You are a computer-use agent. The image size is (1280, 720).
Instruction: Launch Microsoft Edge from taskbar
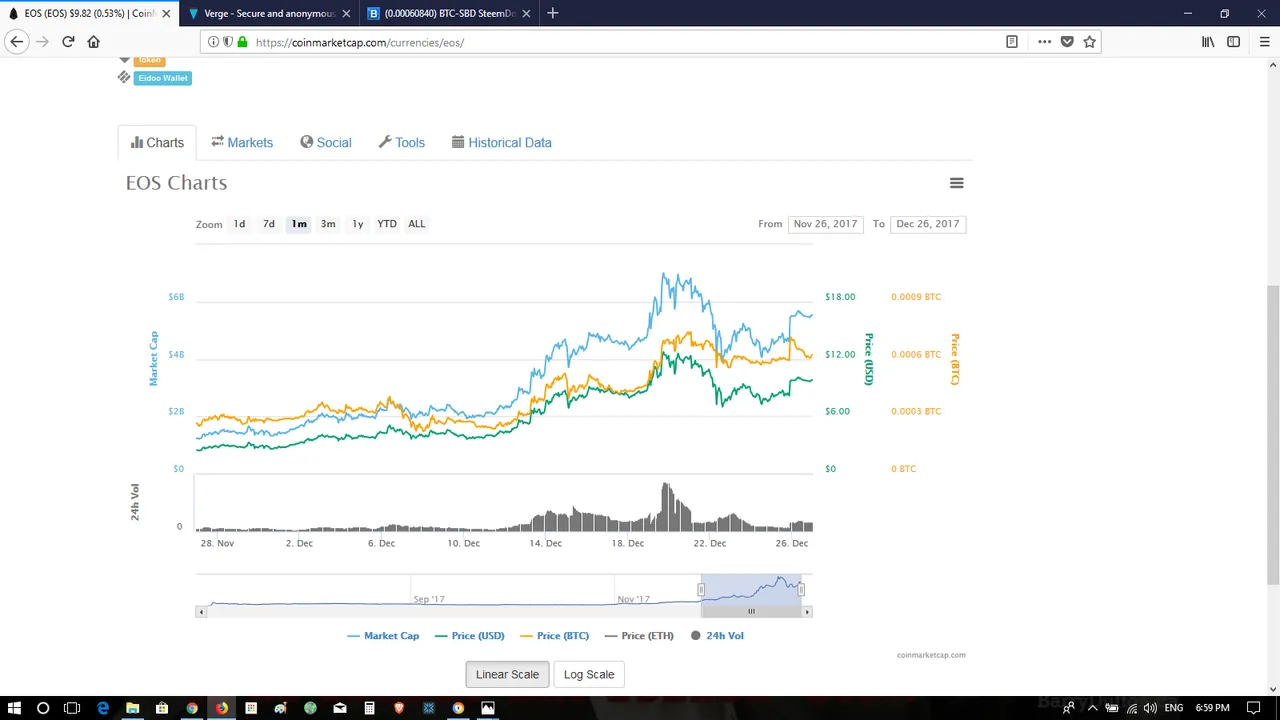tap(102, 708)
